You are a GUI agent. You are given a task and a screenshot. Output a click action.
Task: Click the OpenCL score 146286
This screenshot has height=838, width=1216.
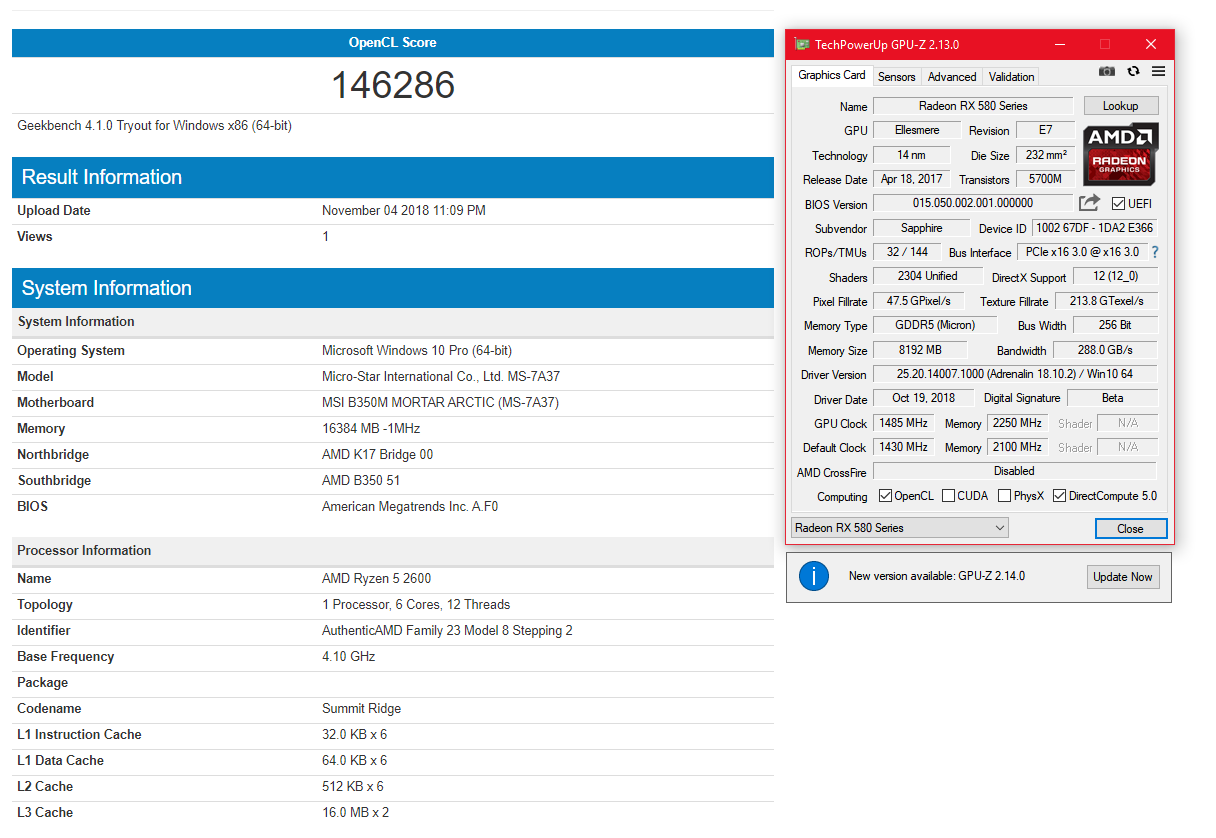click(393, 85)
